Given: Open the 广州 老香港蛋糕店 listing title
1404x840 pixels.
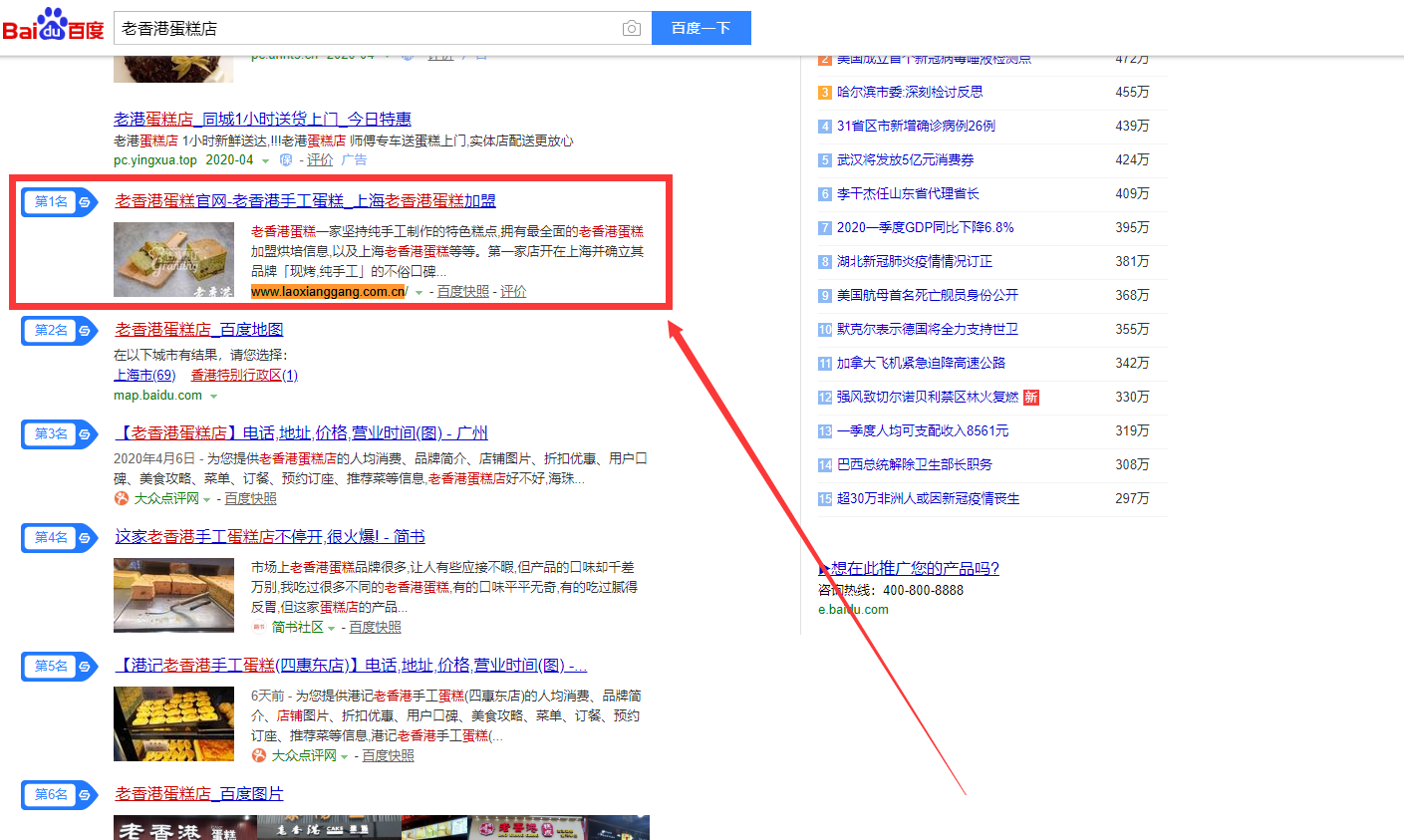Looking at the screenshot, I should pos(301,432).
